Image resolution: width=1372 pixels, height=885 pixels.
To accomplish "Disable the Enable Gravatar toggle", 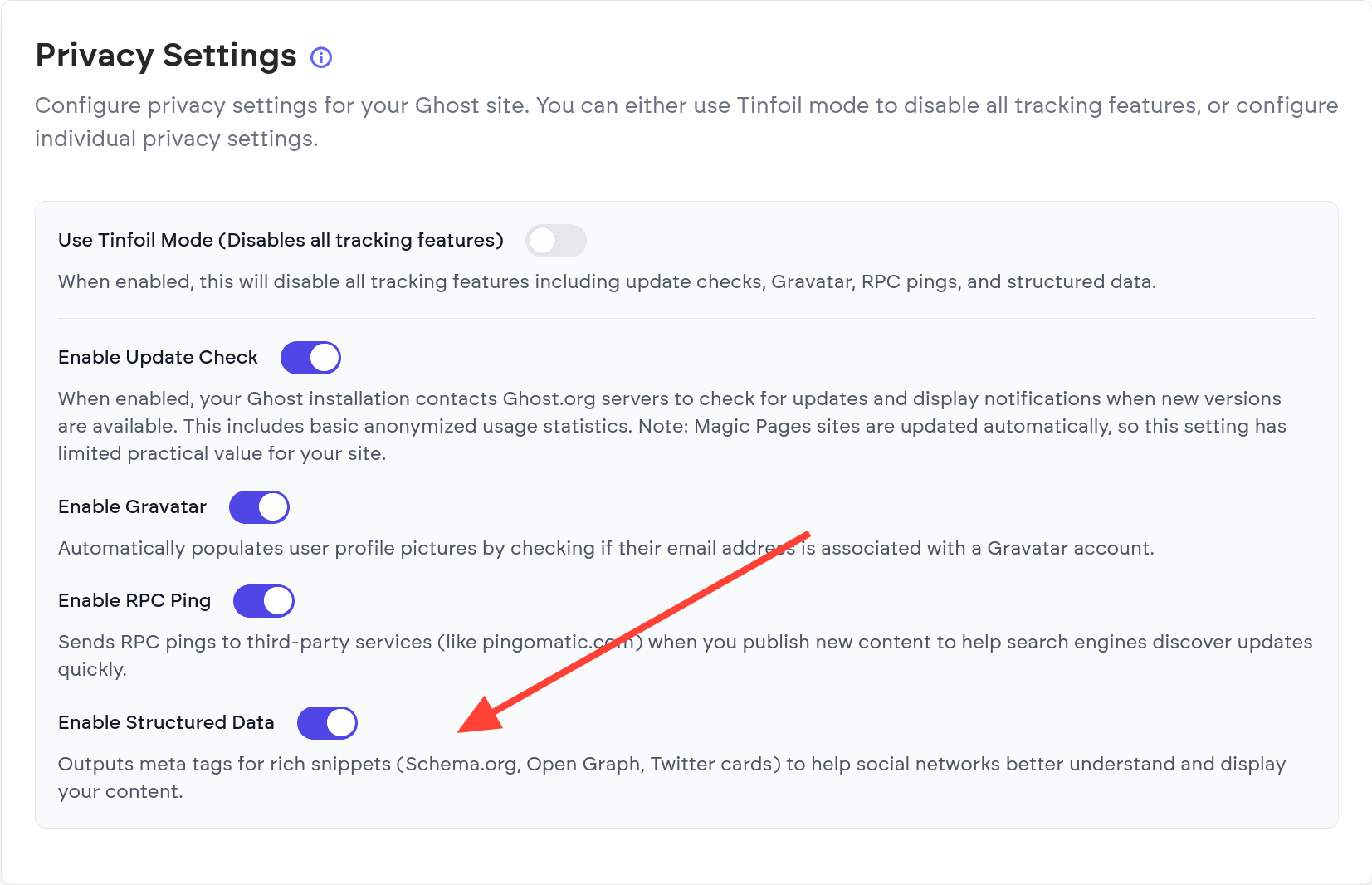I will [259, 507].
